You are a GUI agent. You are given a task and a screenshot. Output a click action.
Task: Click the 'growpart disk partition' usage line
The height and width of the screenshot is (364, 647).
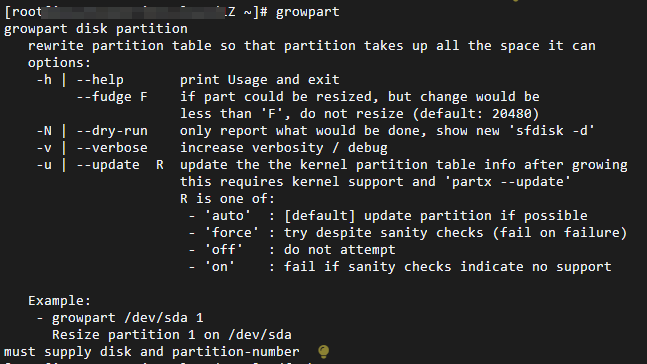coord(96,29)
